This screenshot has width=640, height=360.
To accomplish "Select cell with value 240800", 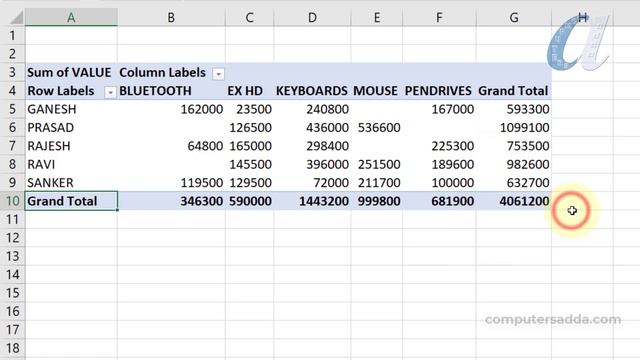I will coord(312,109).
